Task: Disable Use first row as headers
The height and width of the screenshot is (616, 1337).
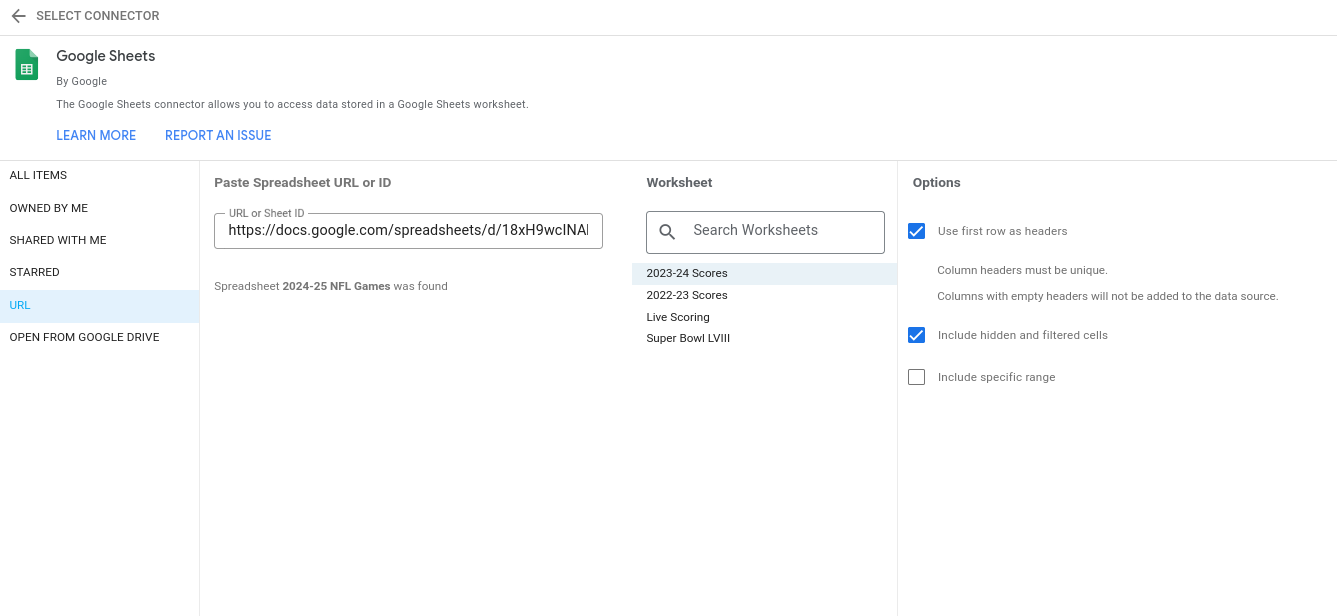Action: pos(916,231)
